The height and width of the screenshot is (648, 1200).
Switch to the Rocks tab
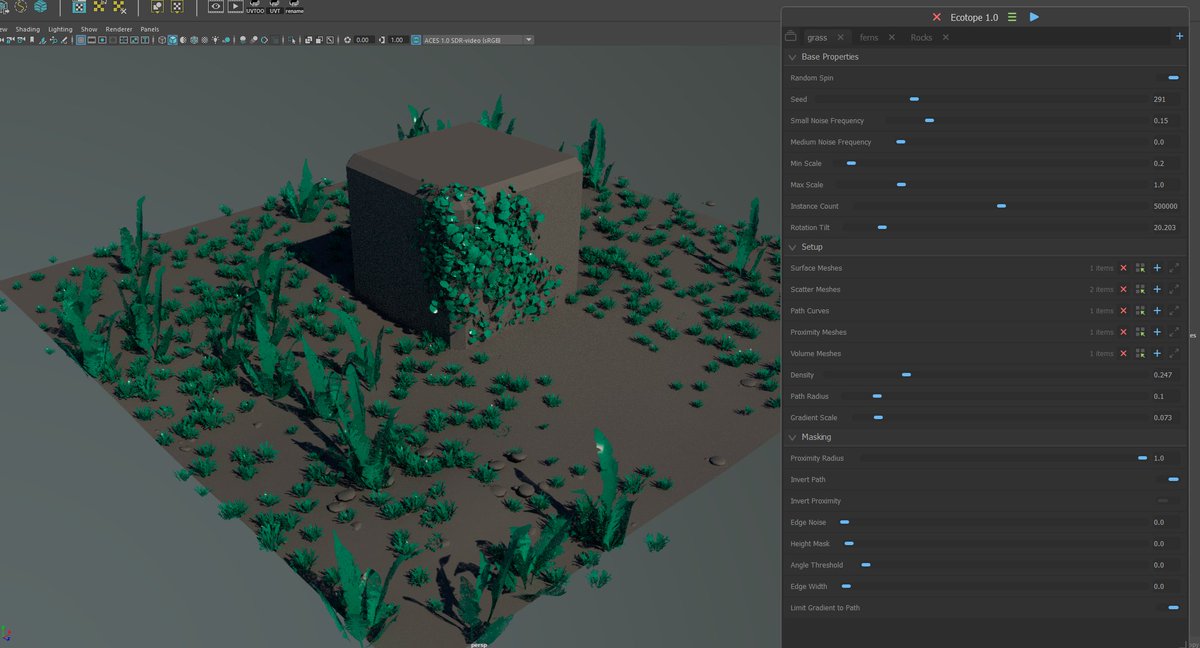921,37
